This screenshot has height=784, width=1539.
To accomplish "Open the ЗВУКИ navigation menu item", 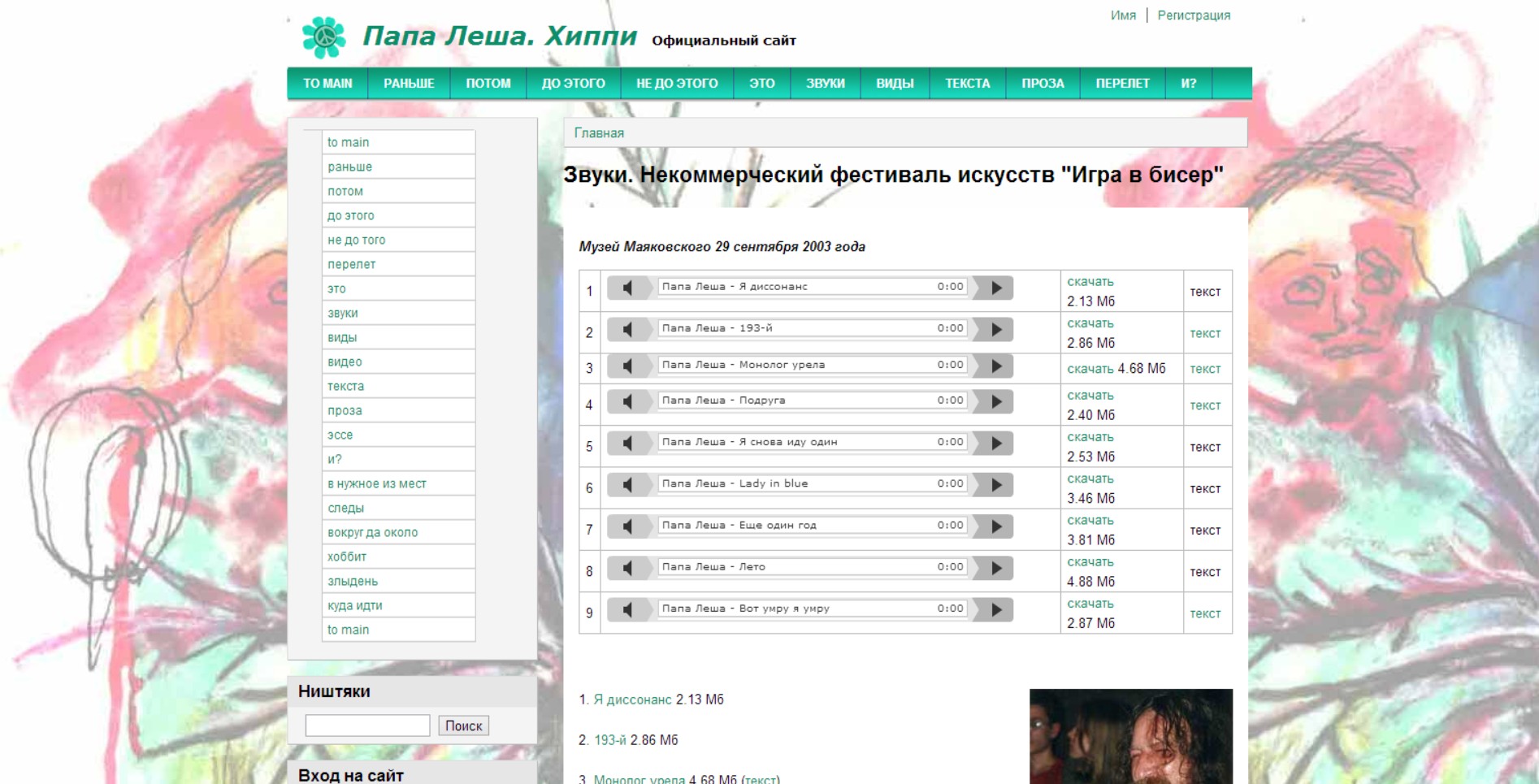I will tap(825, 84).
